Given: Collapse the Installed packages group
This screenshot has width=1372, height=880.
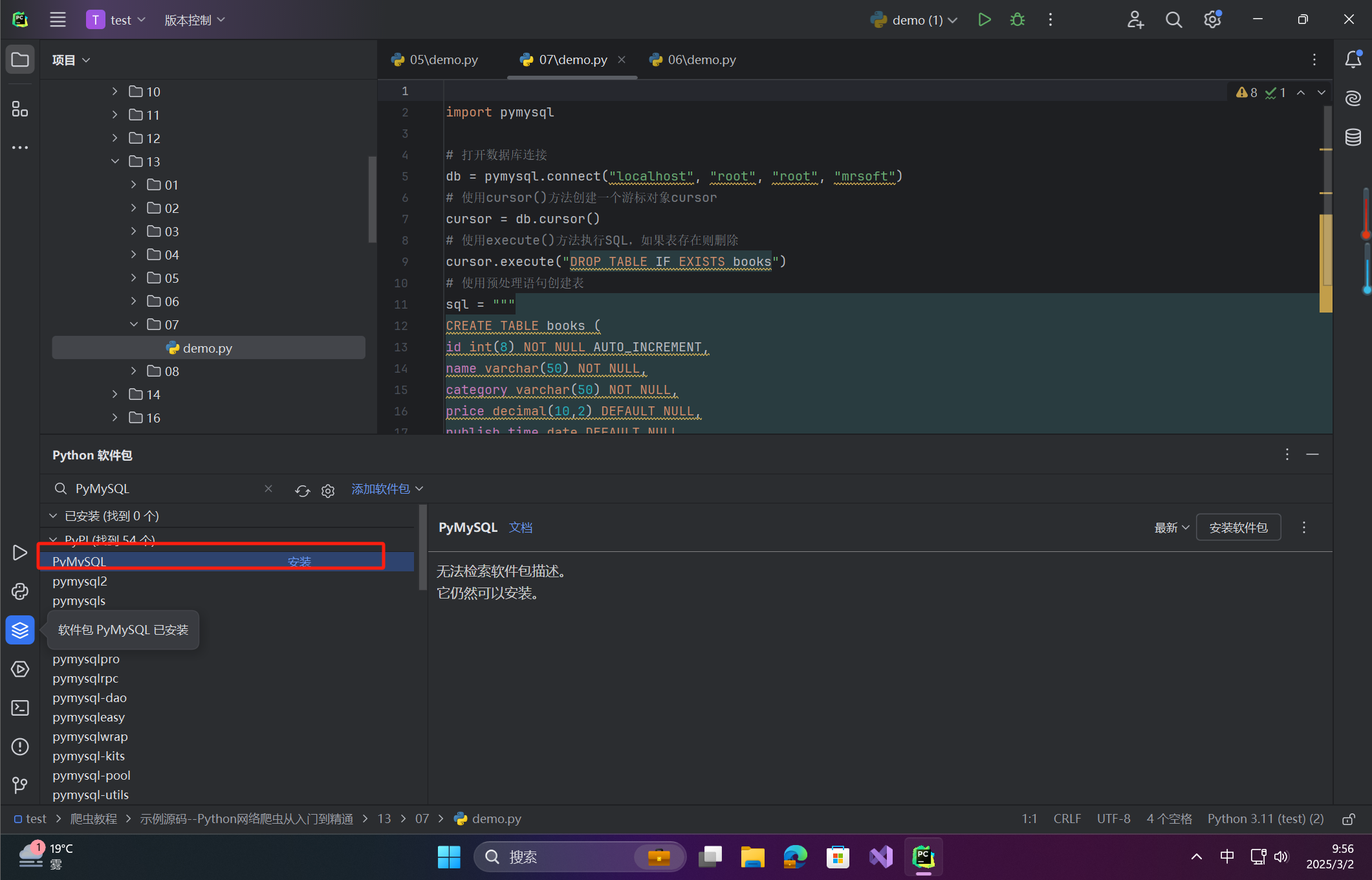Looking at the screenshot, I should (53, 516).
